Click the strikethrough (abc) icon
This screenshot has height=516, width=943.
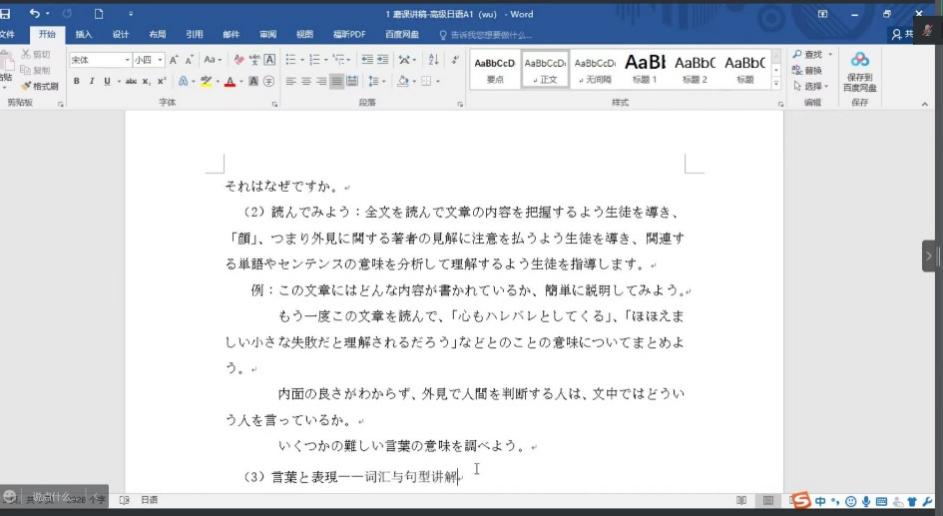tap(131, 81)
